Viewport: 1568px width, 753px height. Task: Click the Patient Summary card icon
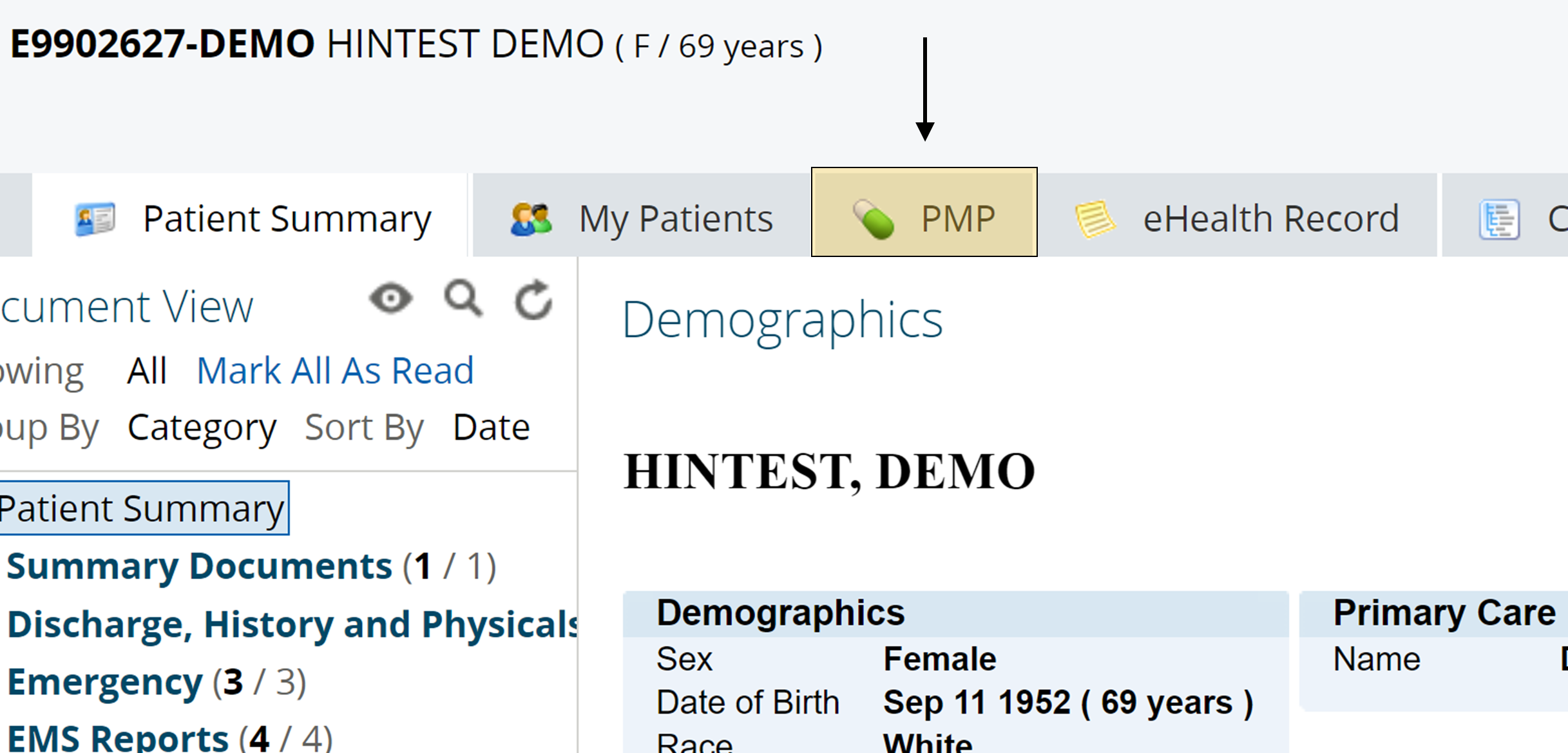(x=95, y=219)
